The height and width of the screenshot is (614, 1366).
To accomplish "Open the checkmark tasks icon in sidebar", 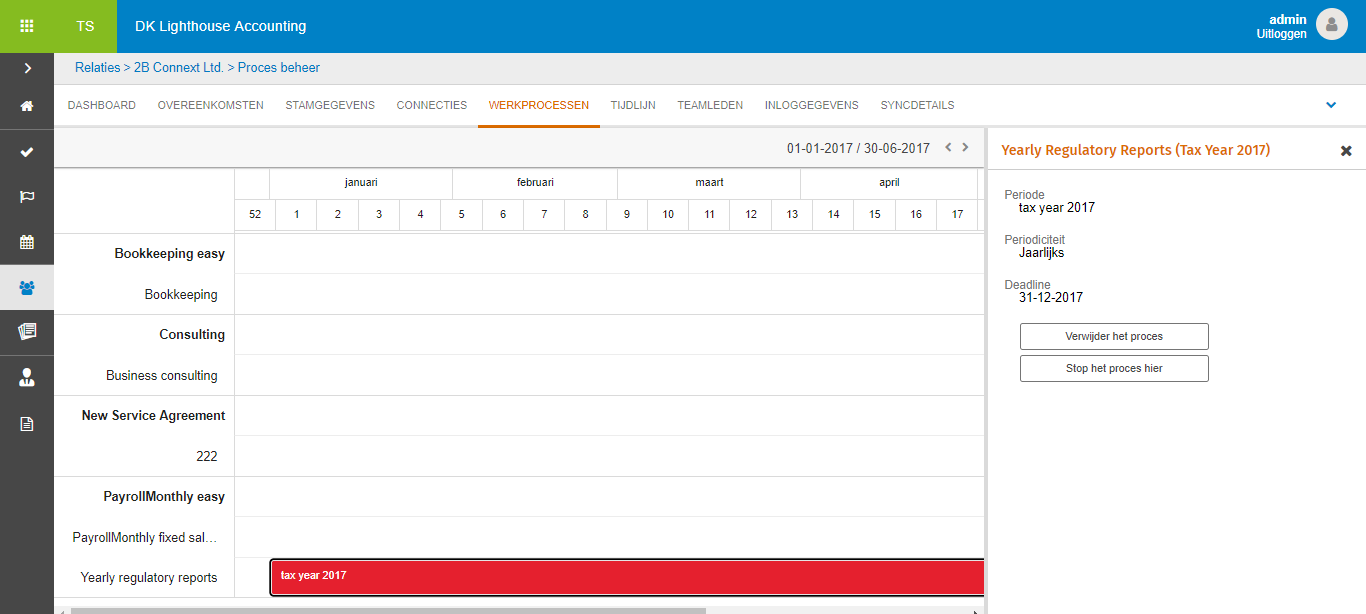I will [27, 152].
